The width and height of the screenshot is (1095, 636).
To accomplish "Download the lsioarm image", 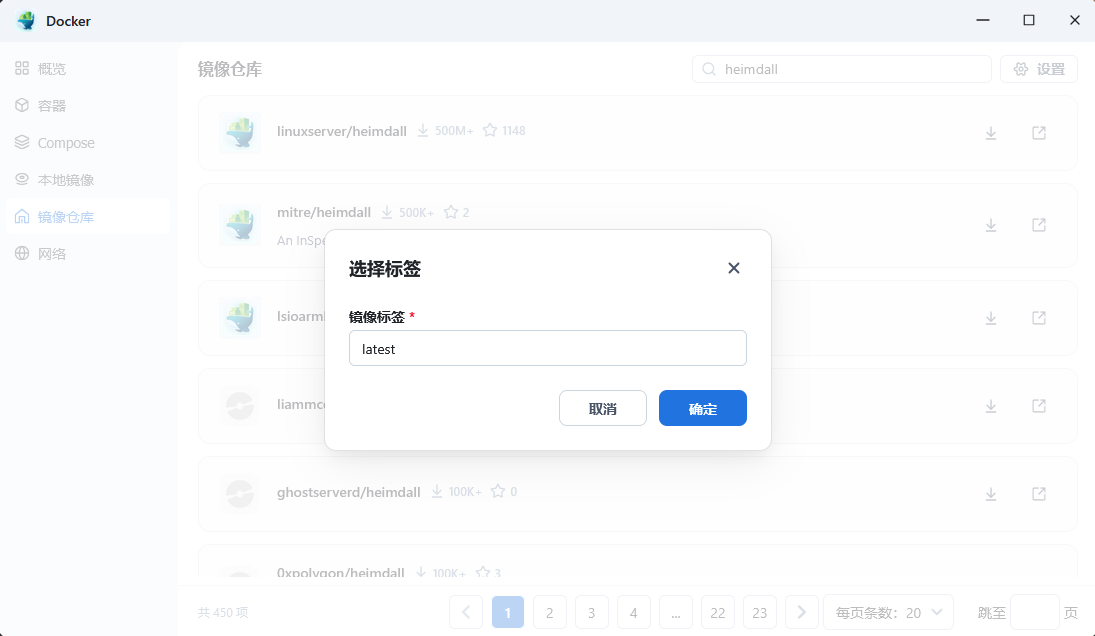I will click(x=990, y=318).
